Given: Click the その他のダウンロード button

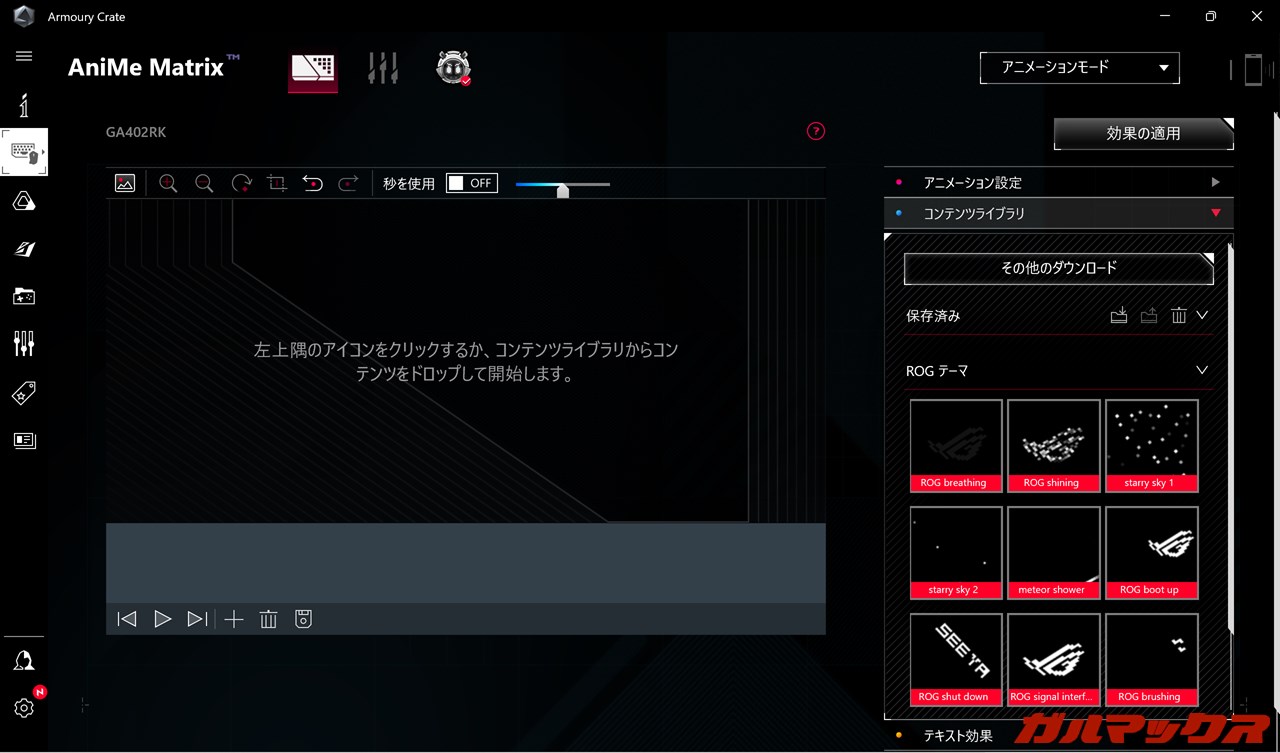Looking at the screenshot, I should (x=1058, y=268).
